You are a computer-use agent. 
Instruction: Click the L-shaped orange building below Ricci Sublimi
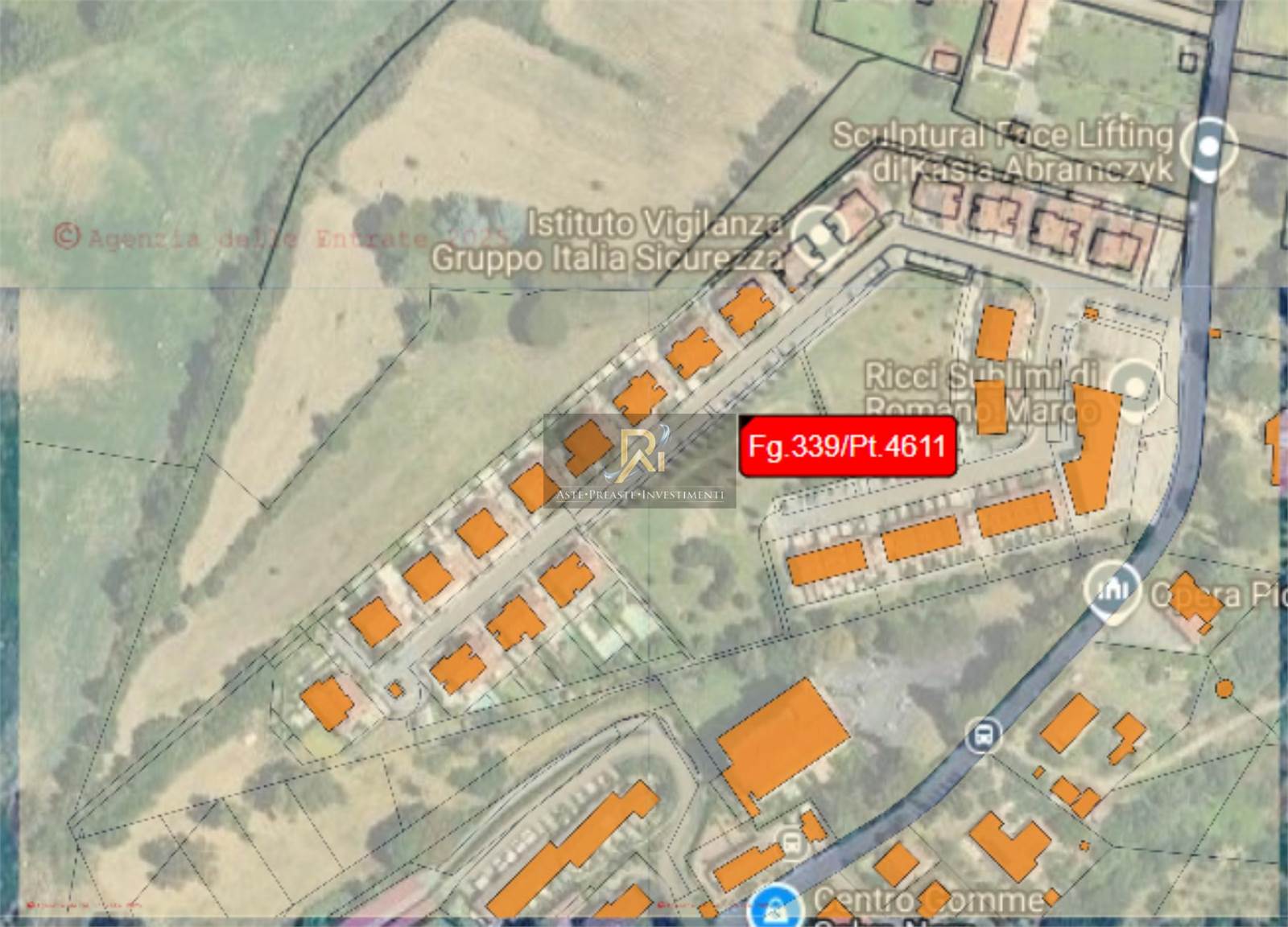coord(1092,449)
